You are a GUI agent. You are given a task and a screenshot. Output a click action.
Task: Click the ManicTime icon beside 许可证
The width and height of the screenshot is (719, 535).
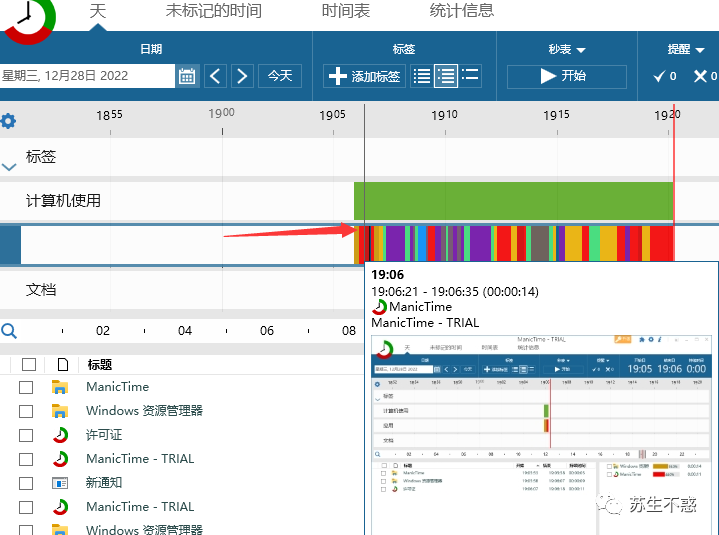coord(60,435)
